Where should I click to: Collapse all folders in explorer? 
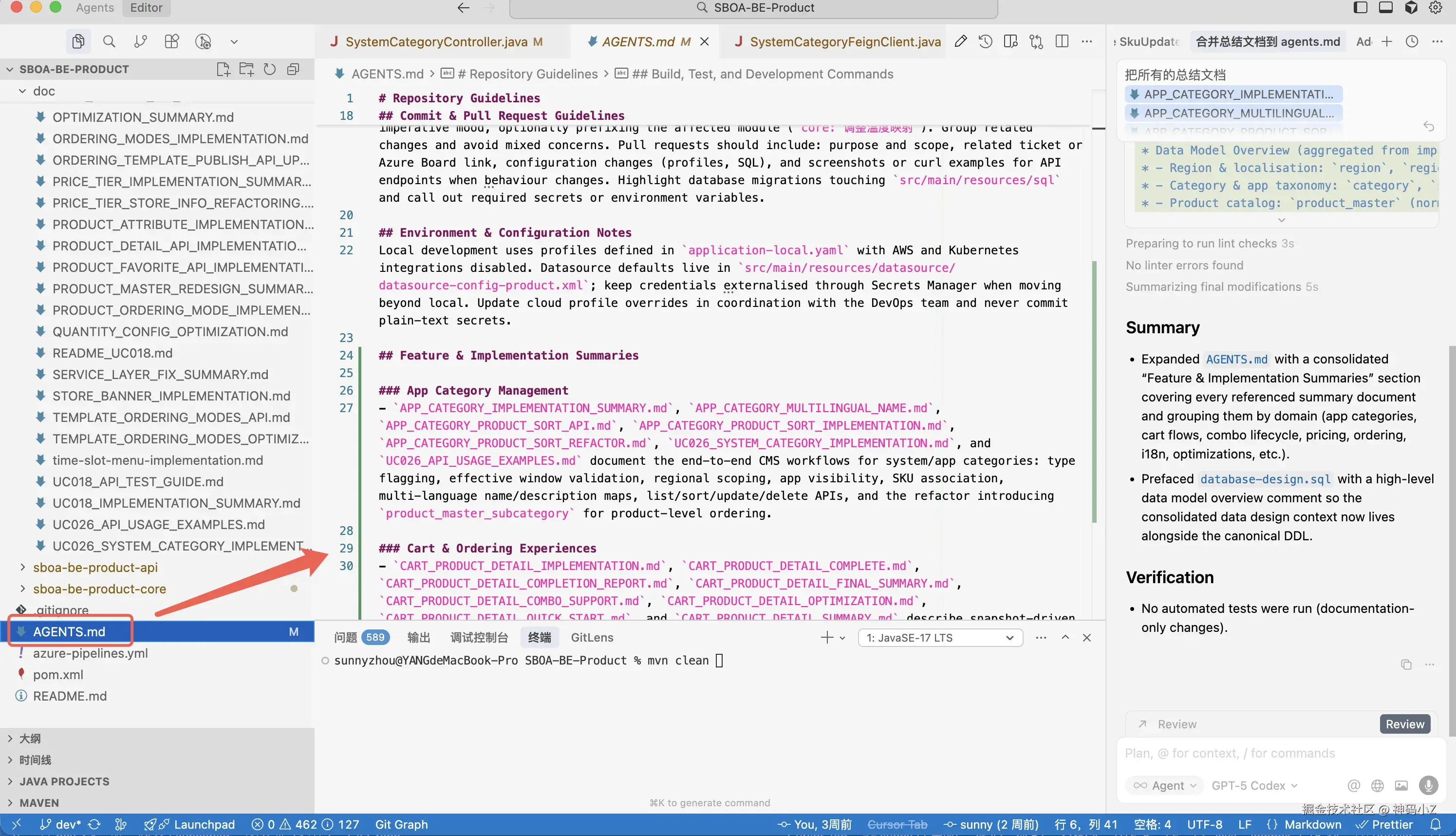[x=293, y=70]
